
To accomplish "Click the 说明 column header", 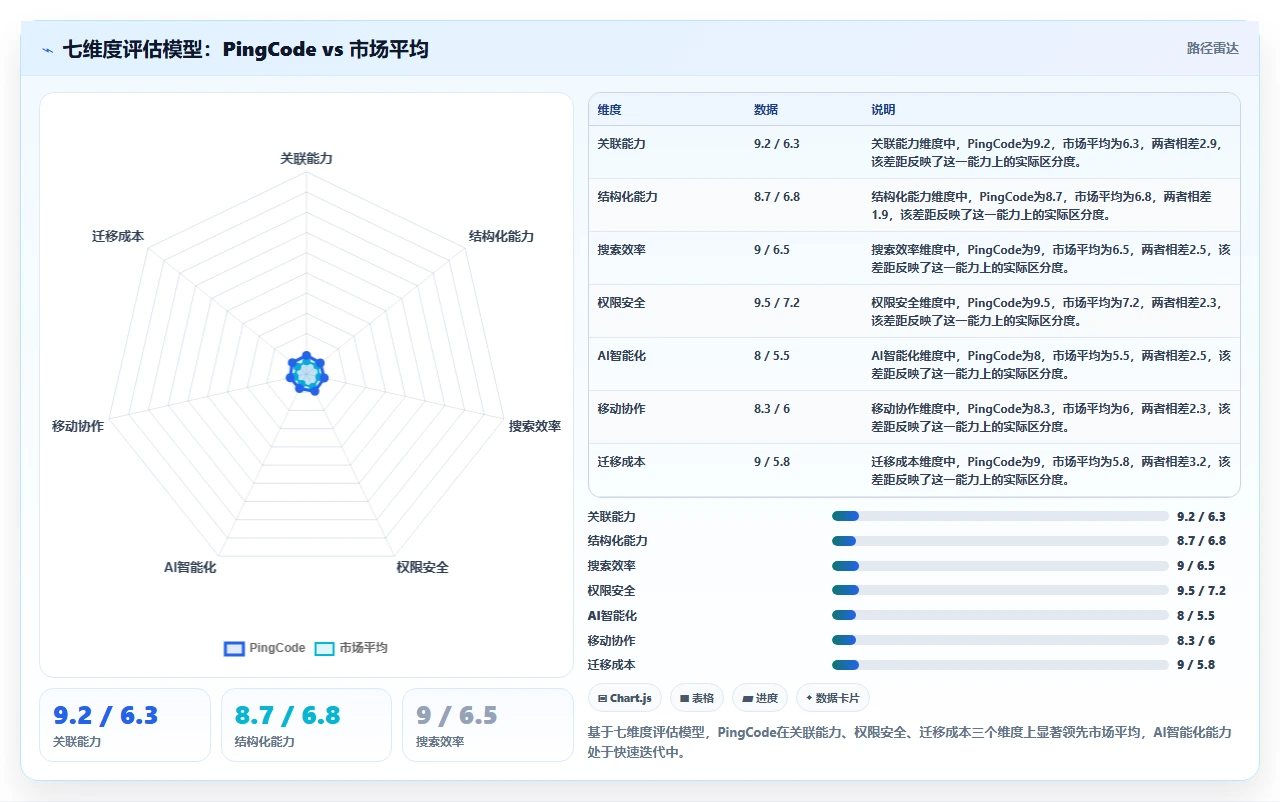I will [x=883, y=110].
